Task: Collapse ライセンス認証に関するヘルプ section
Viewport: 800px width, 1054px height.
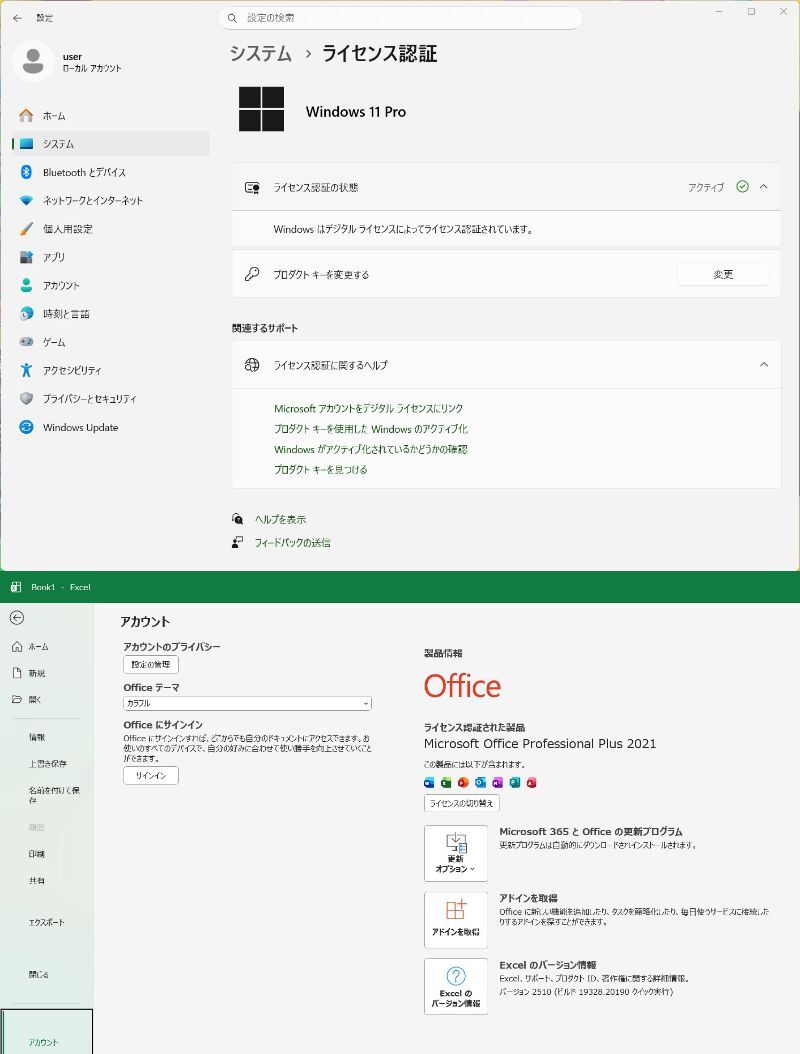Action: 764,365
